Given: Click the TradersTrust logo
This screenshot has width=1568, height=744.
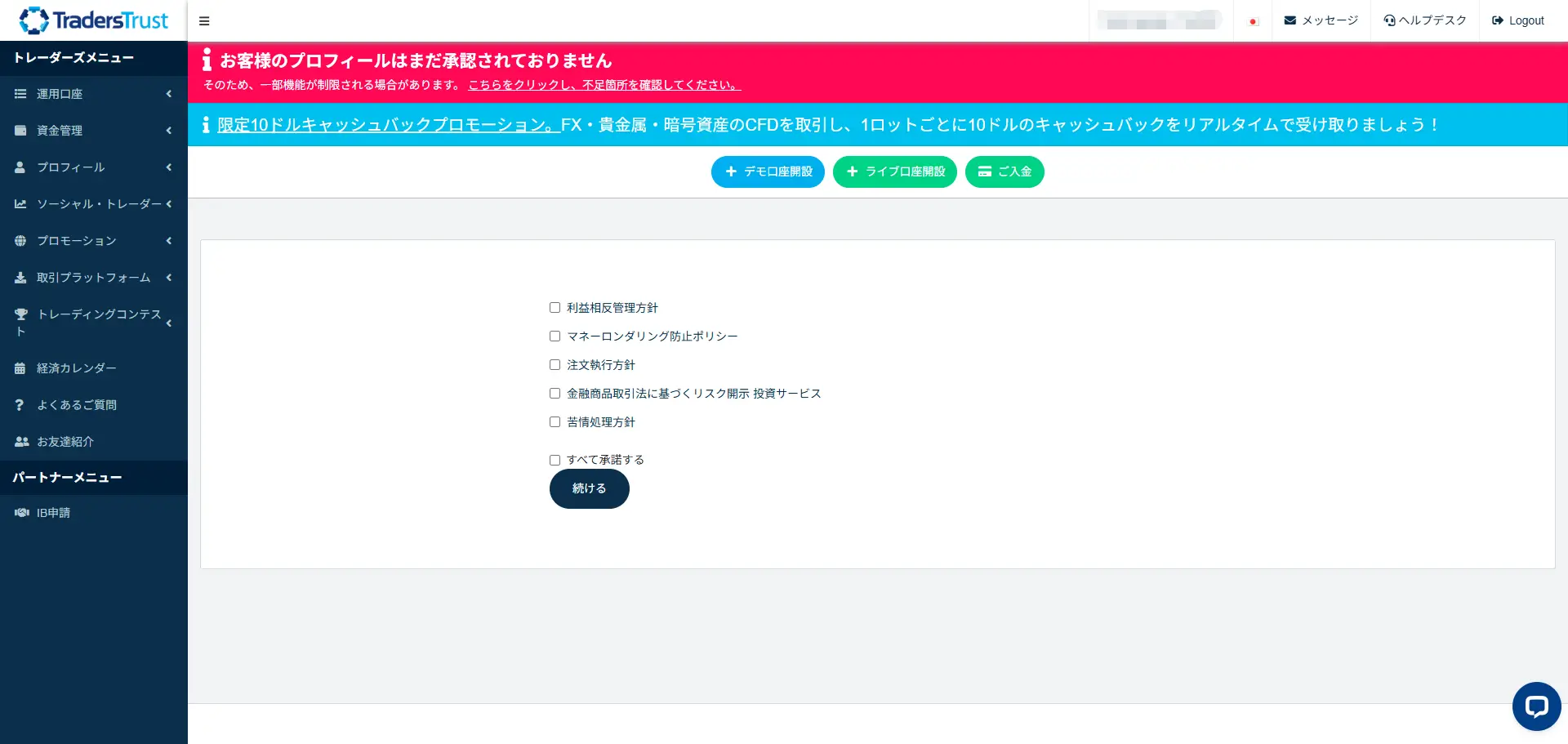Looking at the screenshot, I should coord(94,20).
